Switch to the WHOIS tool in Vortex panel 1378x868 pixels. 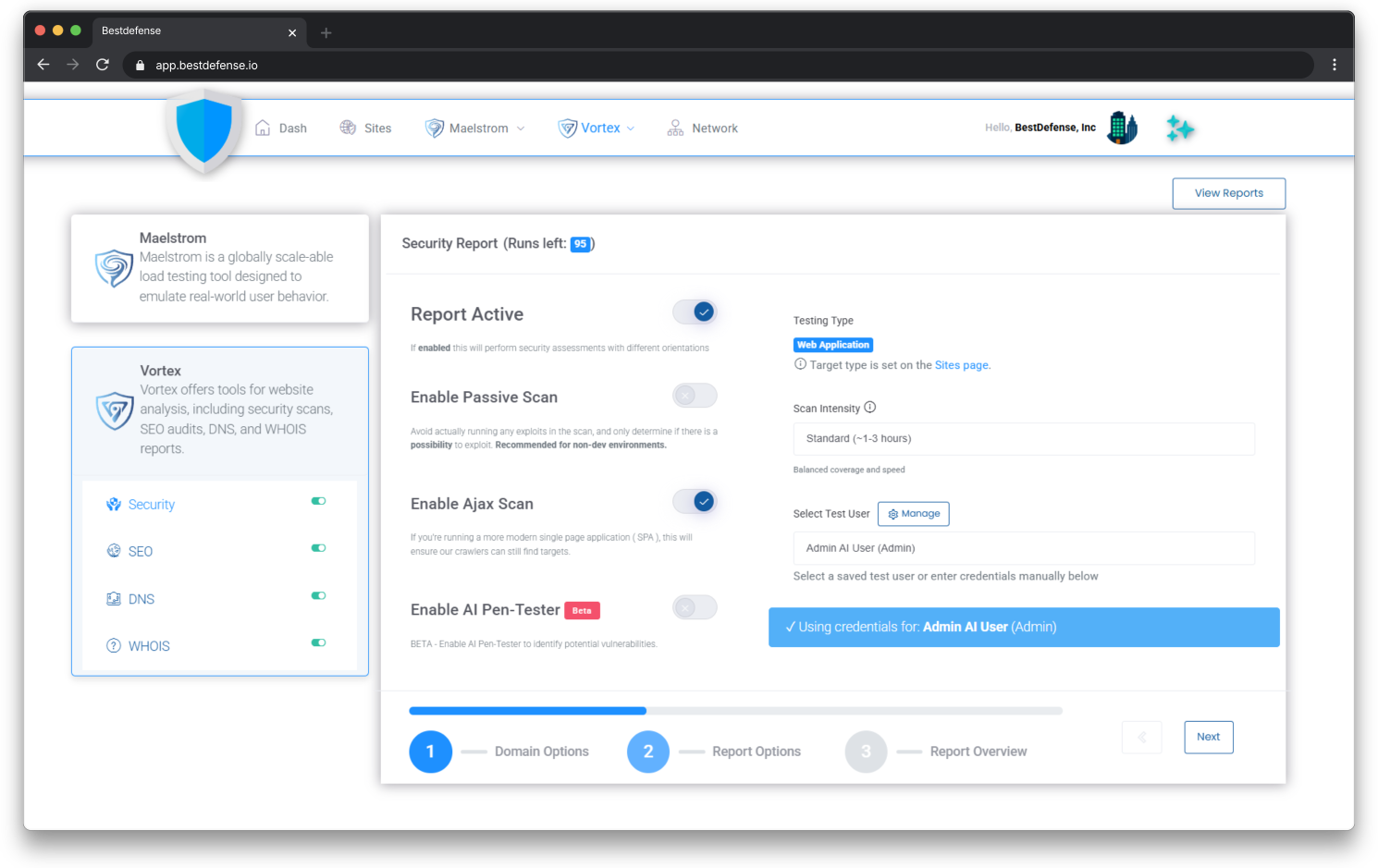[x=149, y=645]
